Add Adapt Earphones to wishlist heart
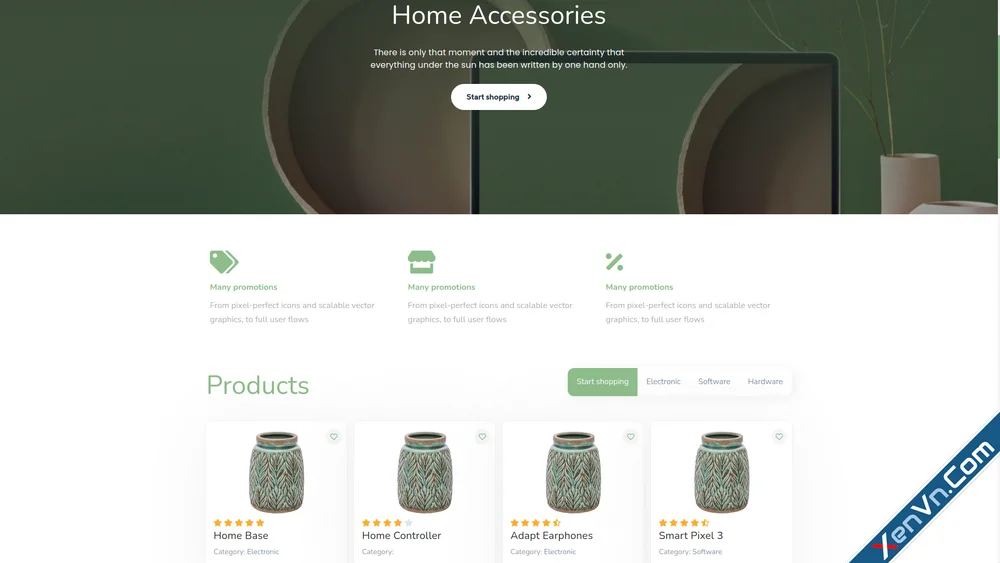 click(631, 437)
